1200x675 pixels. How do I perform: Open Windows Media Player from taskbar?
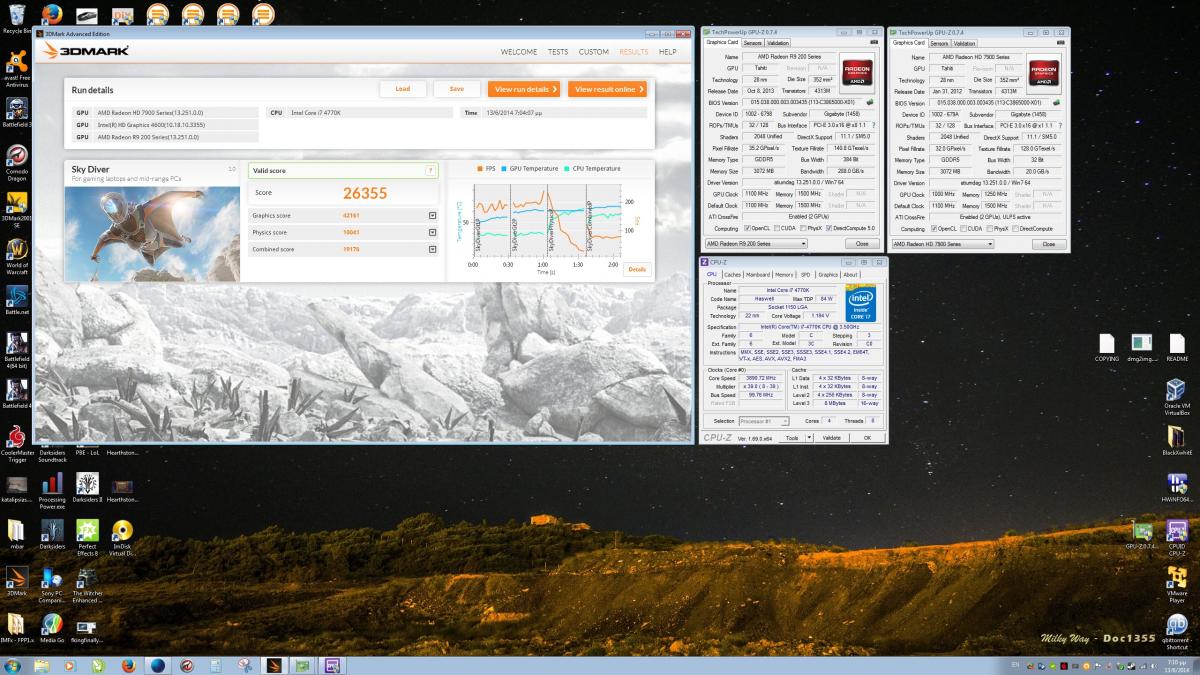coord(69,664)
